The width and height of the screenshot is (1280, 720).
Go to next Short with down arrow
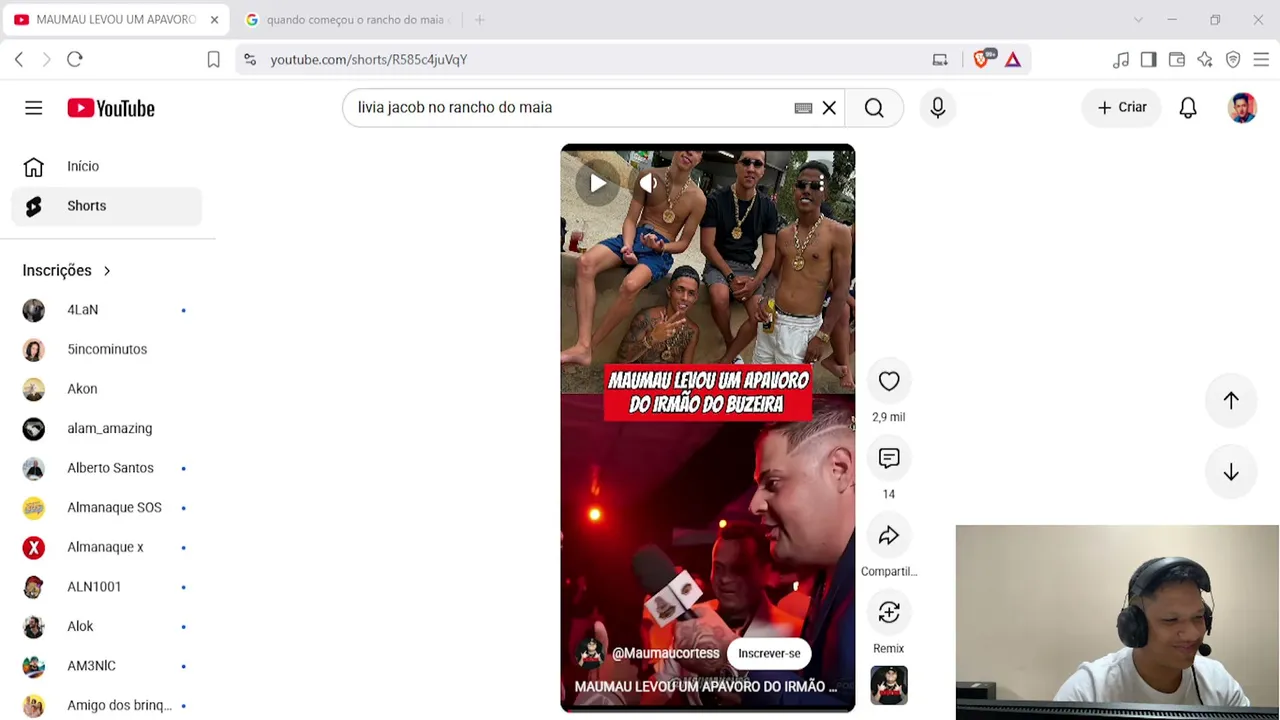1231,472
